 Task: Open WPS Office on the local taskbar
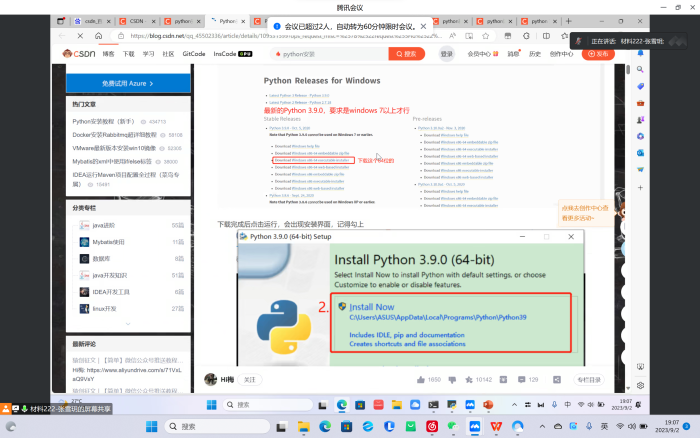click(x=496, y=426)
